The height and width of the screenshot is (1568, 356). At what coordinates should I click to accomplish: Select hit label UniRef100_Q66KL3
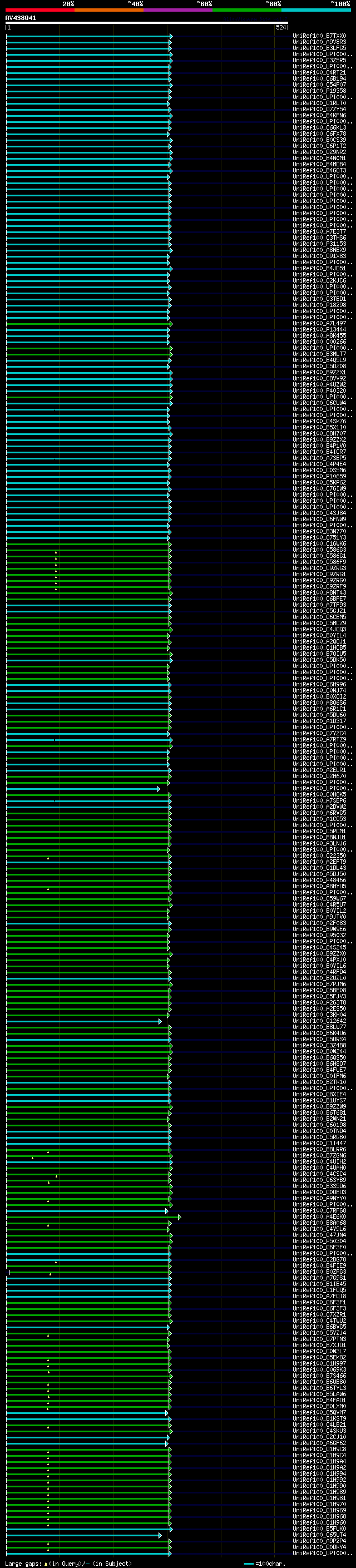point(319,128)
